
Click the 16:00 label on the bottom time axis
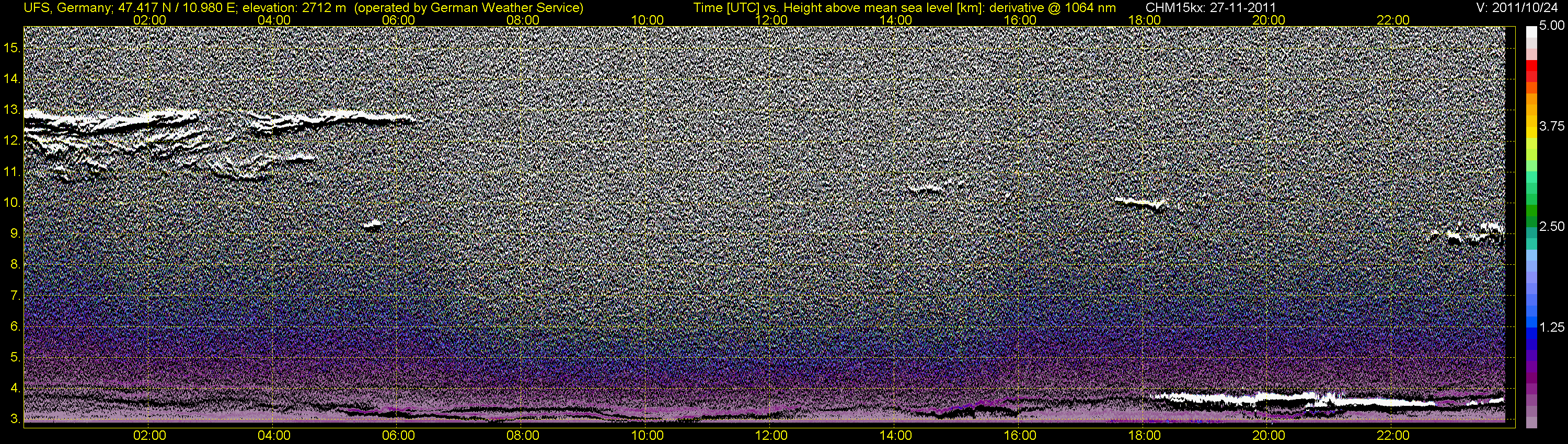coord(1020,436)
